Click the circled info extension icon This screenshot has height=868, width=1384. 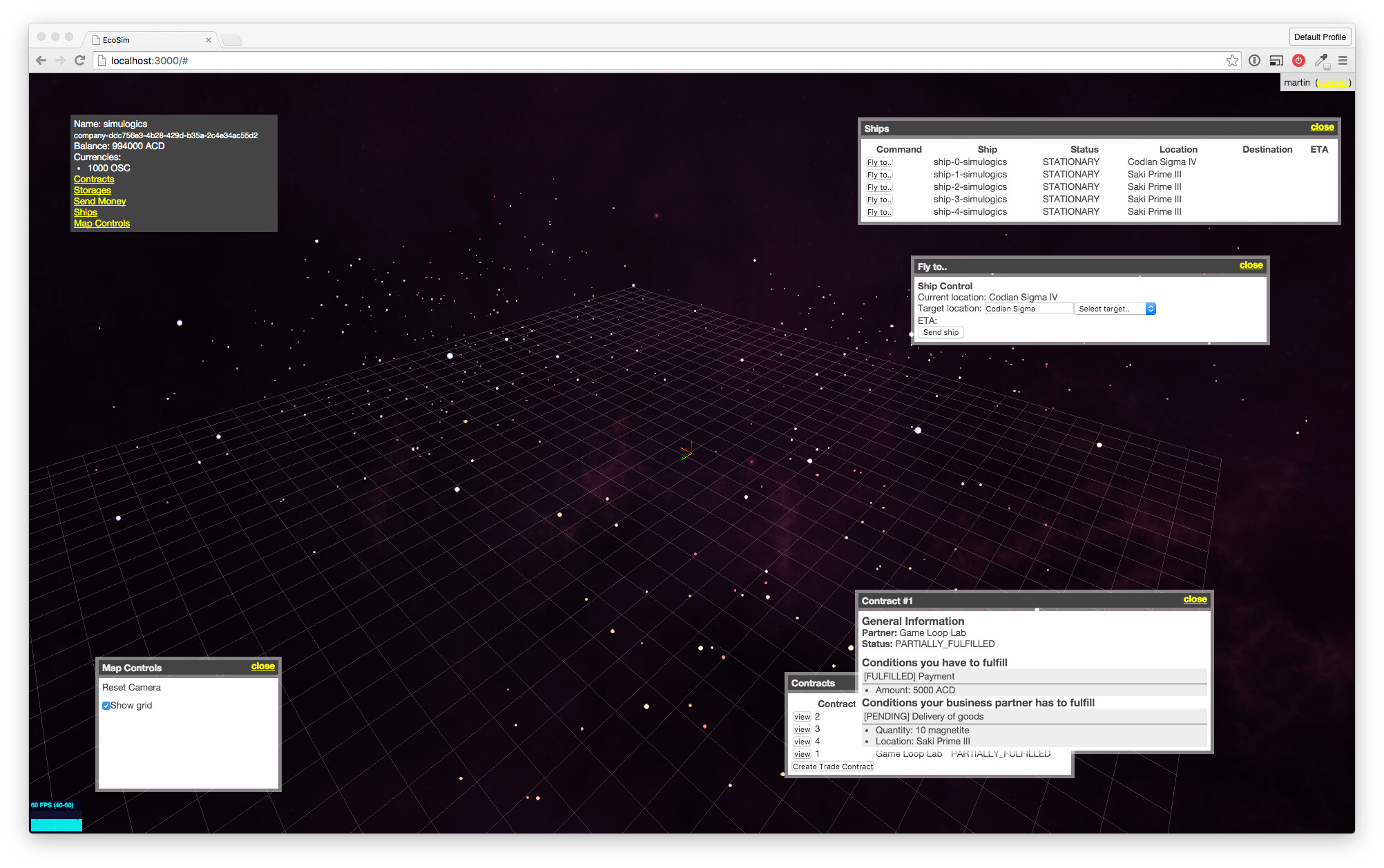(x=1254, y=61)
